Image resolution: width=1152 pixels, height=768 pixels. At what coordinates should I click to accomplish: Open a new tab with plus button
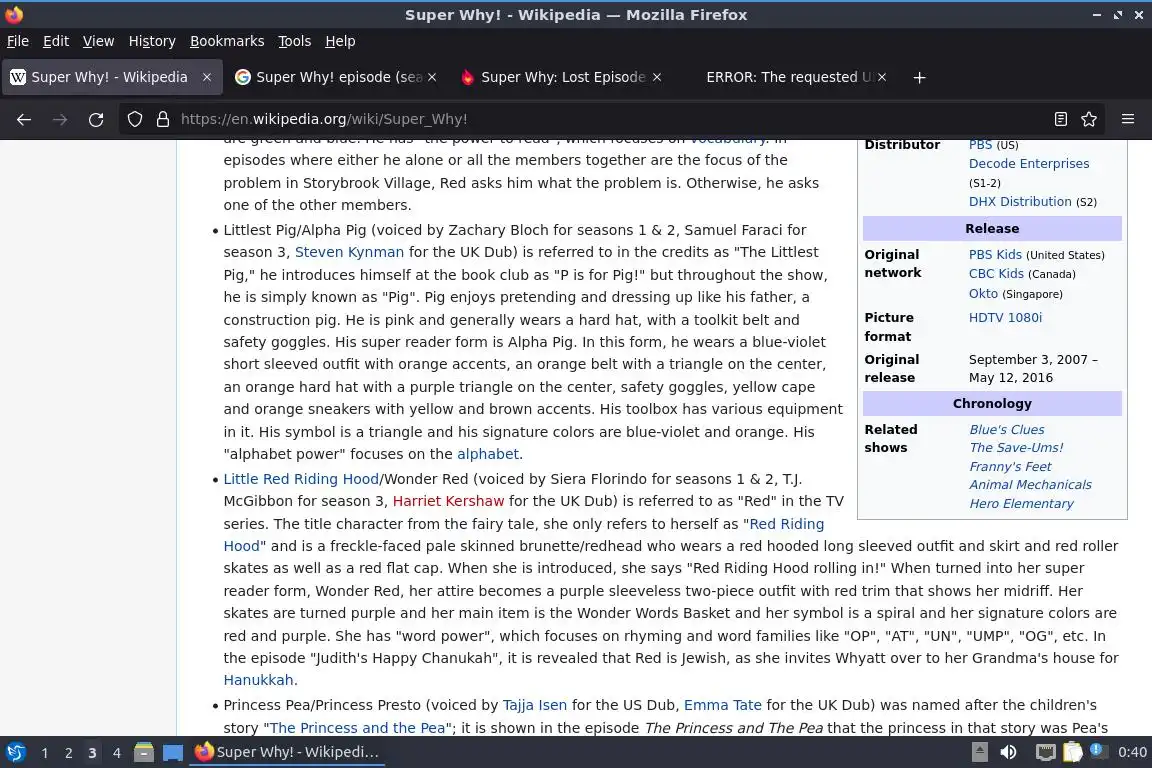[919, 77]
